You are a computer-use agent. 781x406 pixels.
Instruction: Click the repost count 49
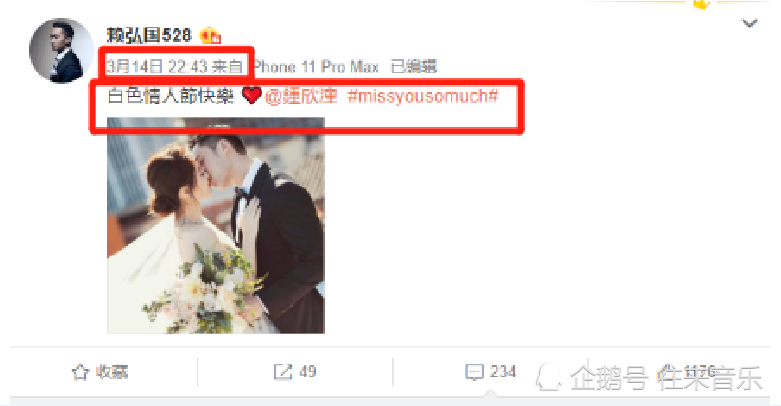click(308, 372)
